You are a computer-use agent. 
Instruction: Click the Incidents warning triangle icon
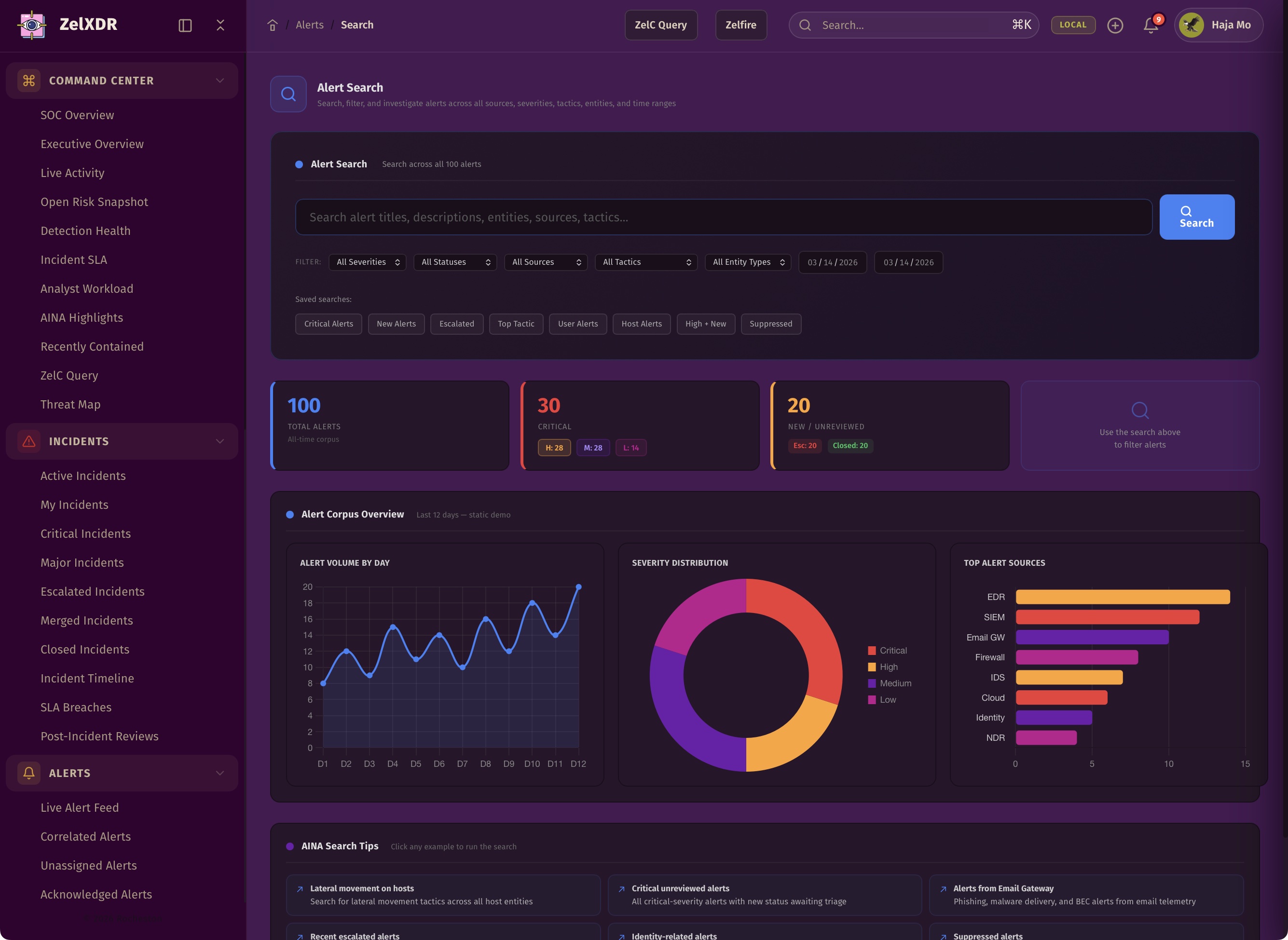tap(29, 441)
